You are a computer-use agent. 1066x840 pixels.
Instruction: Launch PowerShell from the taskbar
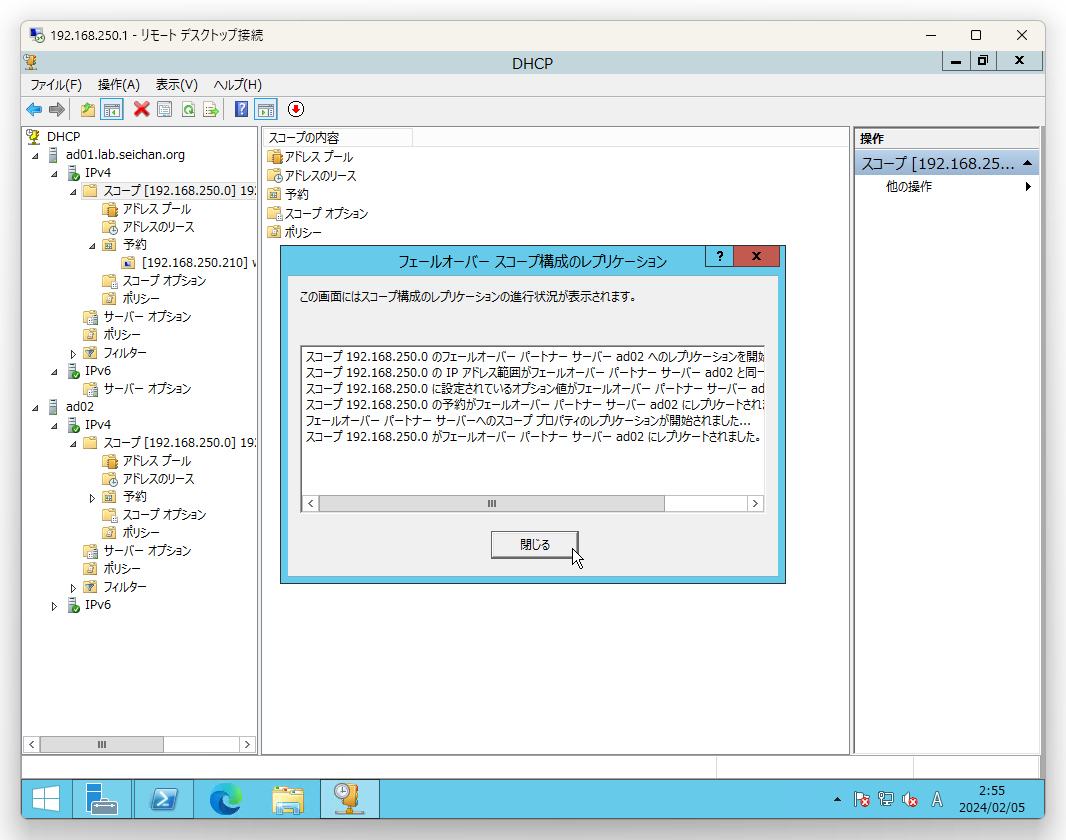coord(163,799)
